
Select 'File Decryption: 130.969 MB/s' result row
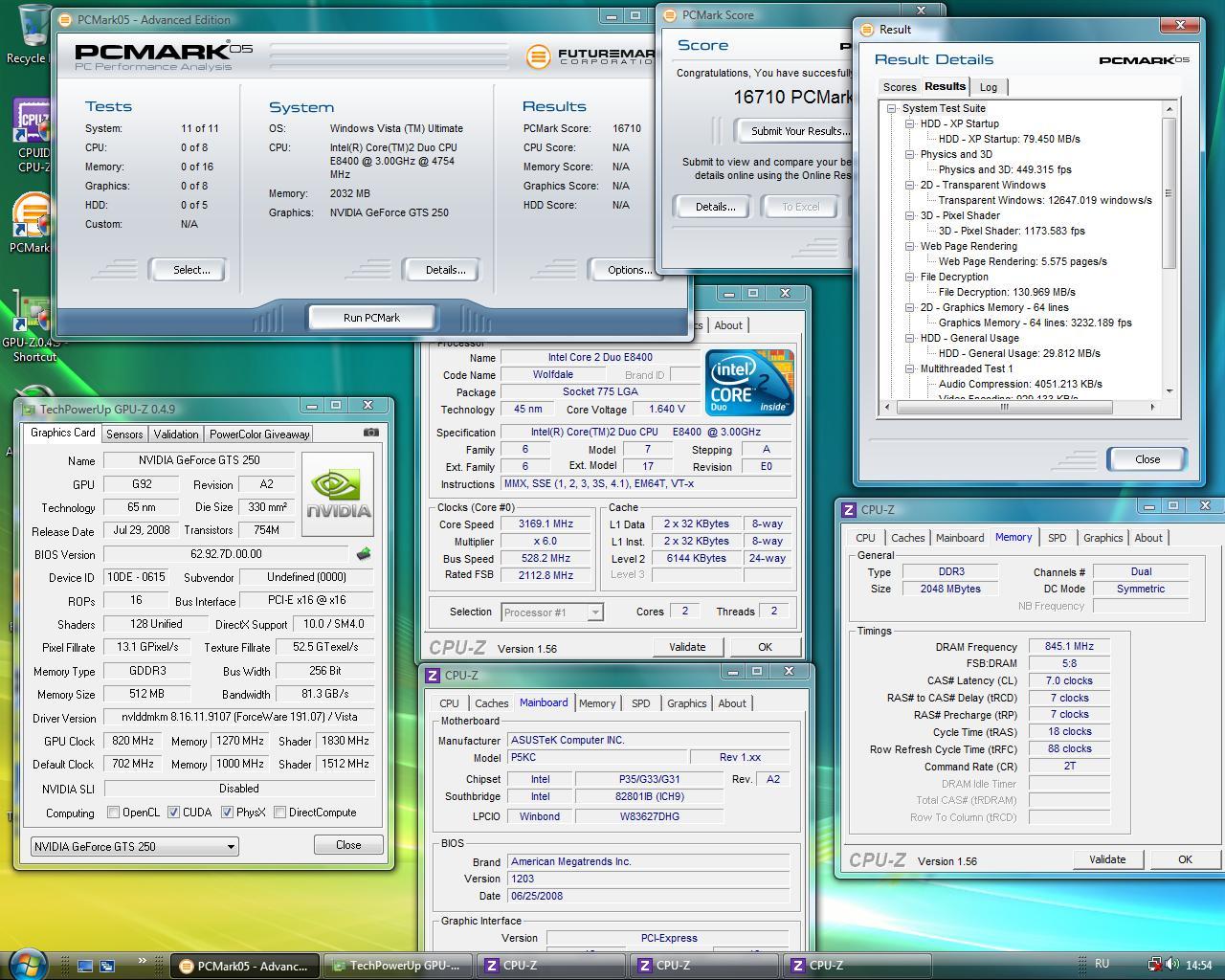[x=1007, y=293]
